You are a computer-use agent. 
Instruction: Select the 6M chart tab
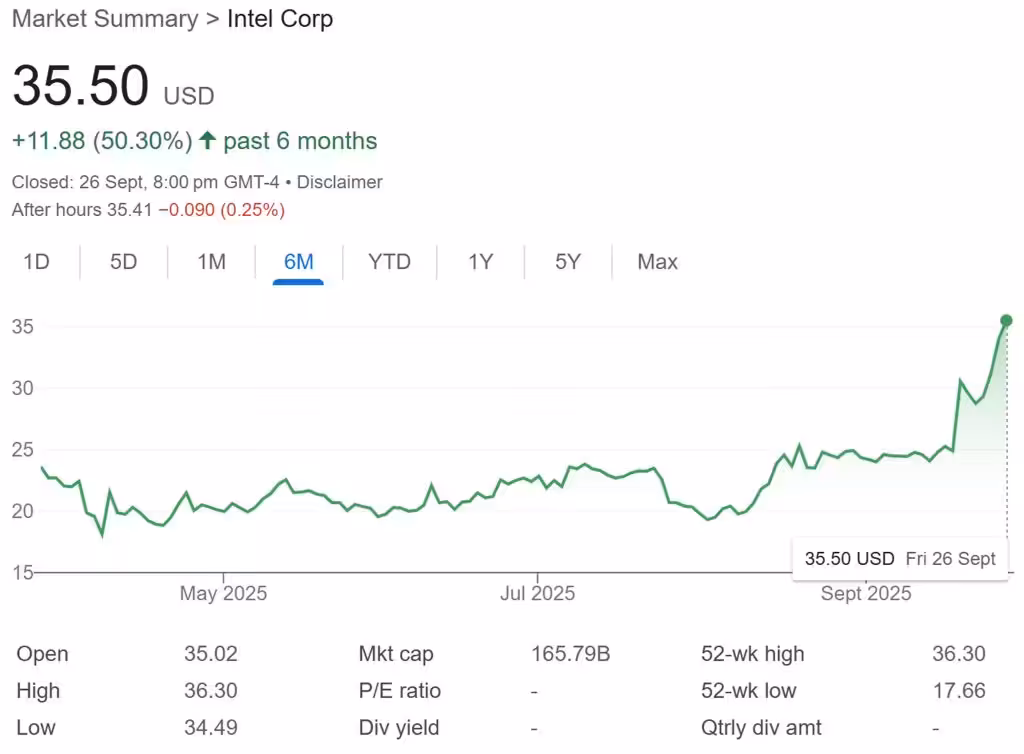point(298,261)
